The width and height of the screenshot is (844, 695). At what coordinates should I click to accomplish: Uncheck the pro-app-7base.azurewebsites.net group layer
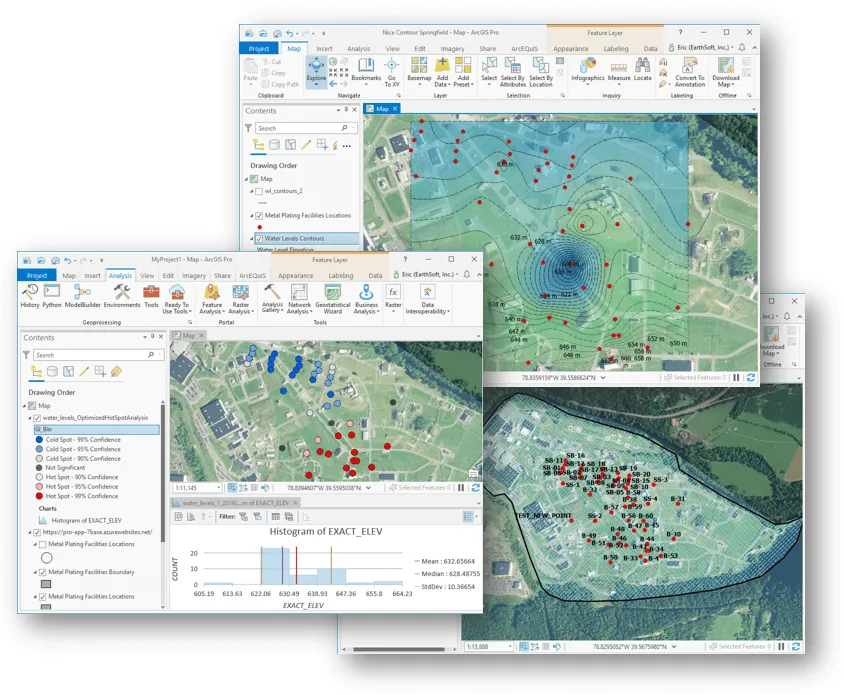coord(37,532)
